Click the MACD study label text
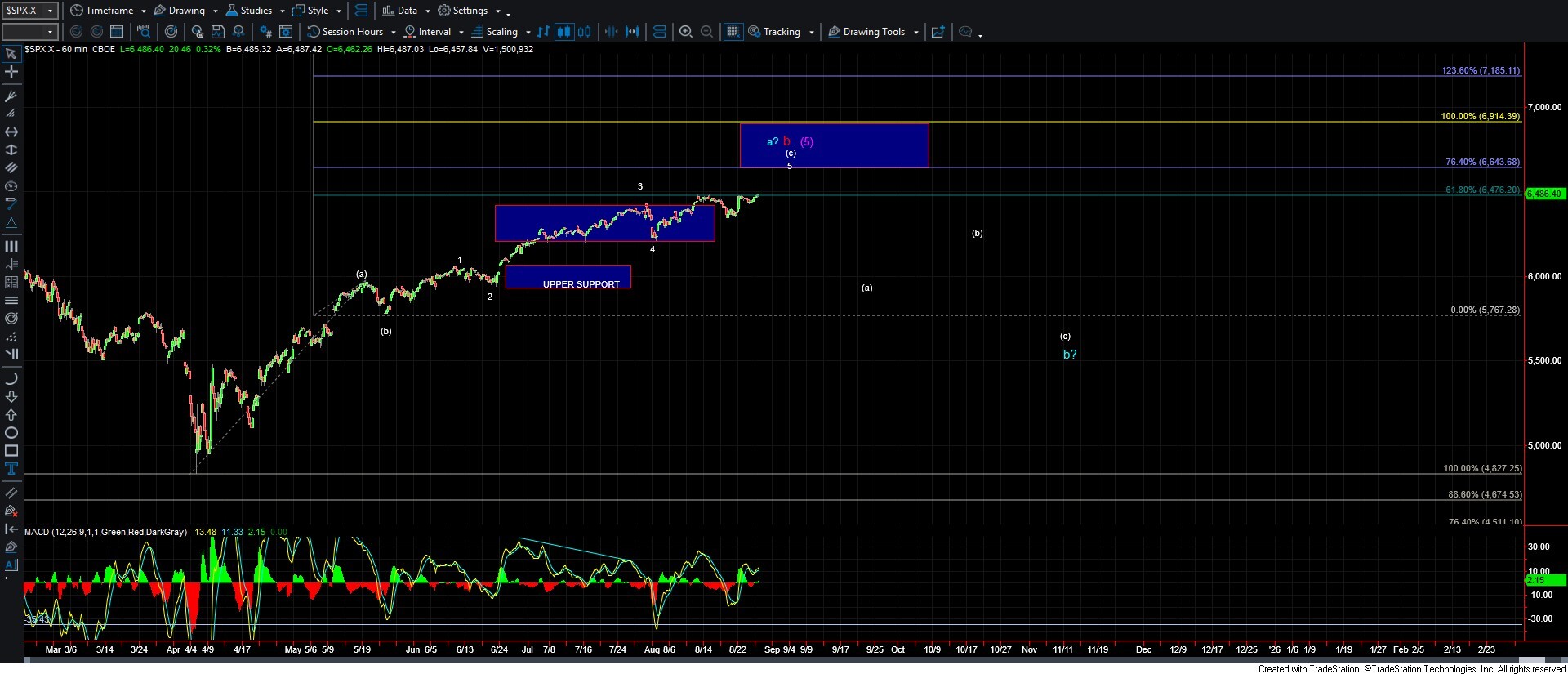 [x=105, y=532]
